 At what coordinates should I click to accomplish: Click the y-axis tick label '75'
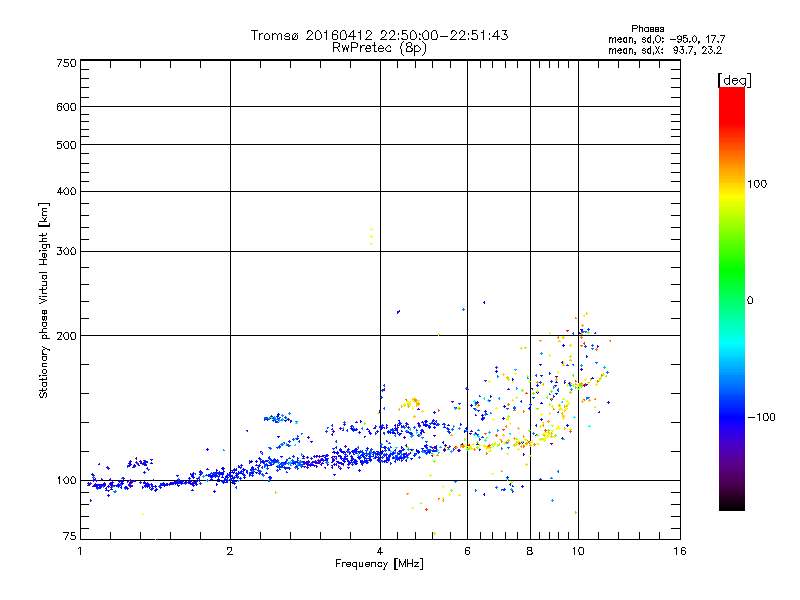[70, 536]
